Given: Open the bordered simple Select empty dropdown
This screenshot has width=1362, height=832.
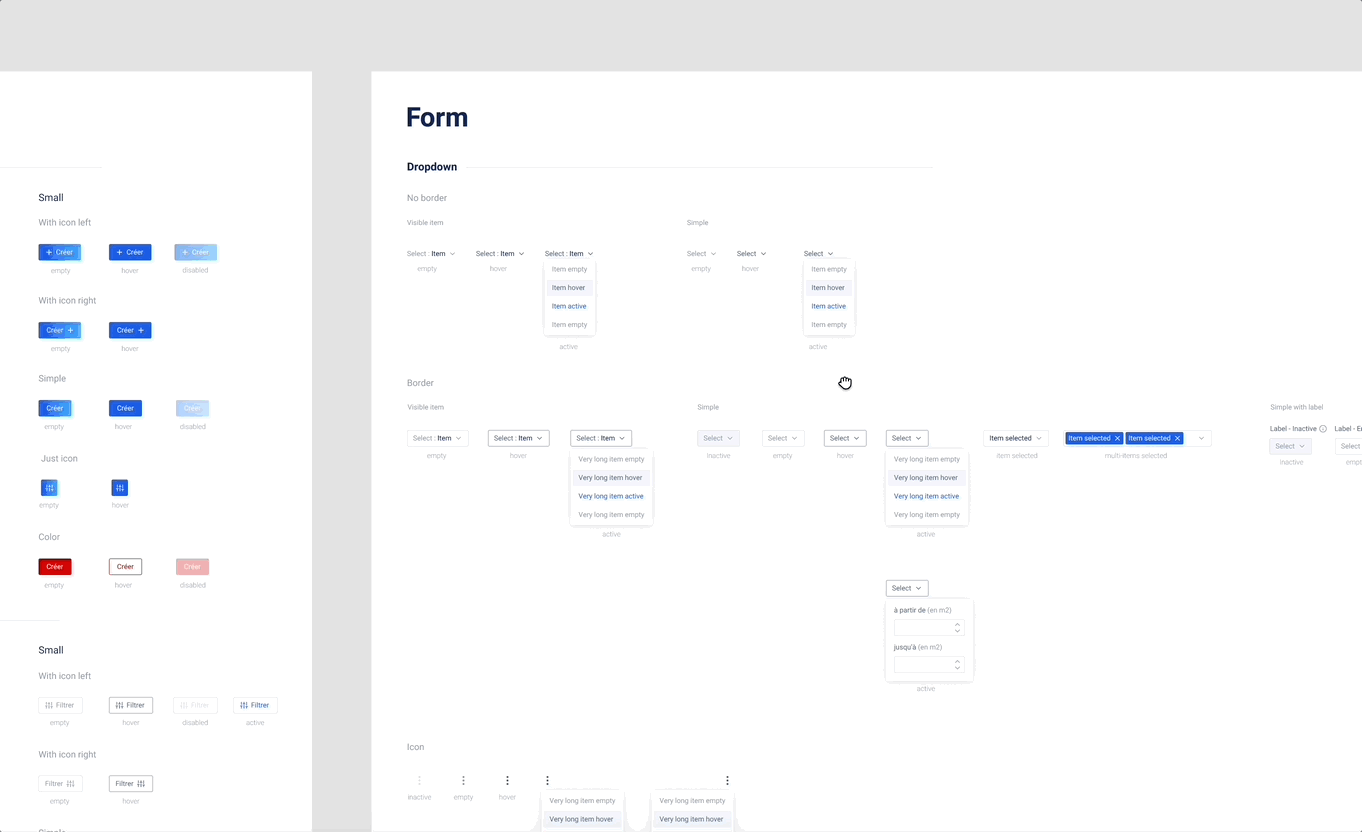Looking at the screenshot, I should point(783,438).
